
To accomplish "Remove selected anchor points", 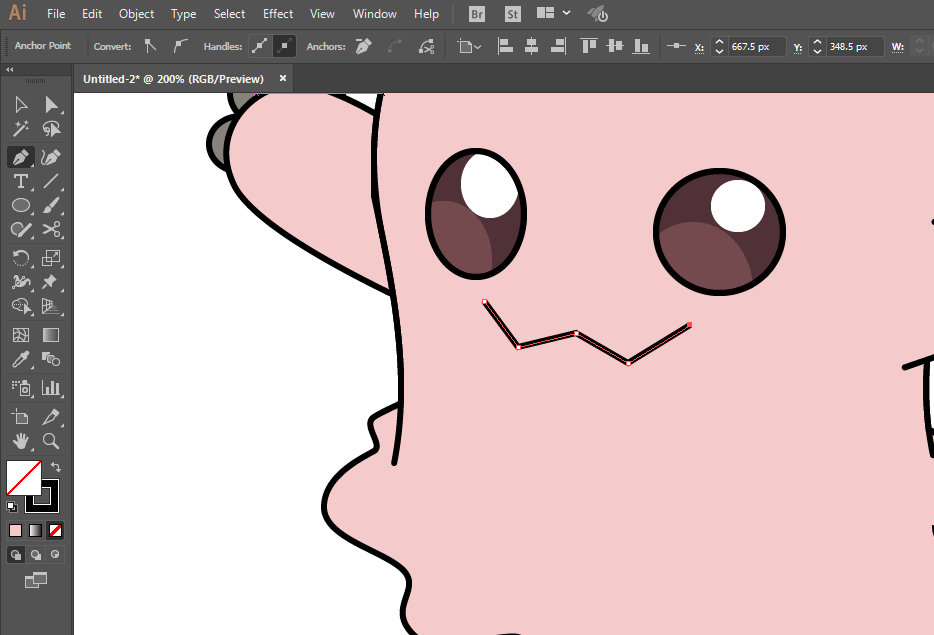I will (x=363, y=46).
